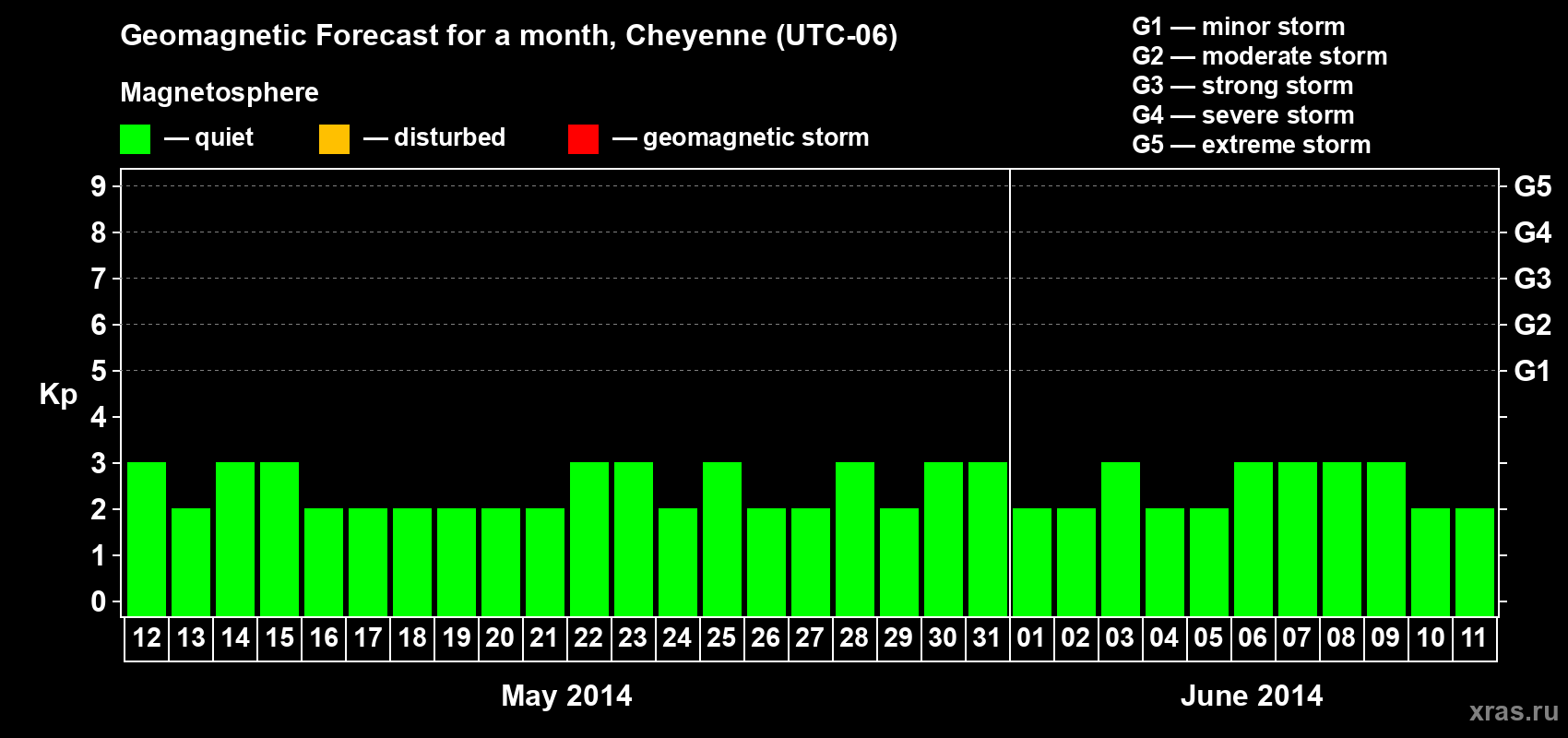
Task: Click the G4 label on right axis
Action: click(x=1532, y=232)
